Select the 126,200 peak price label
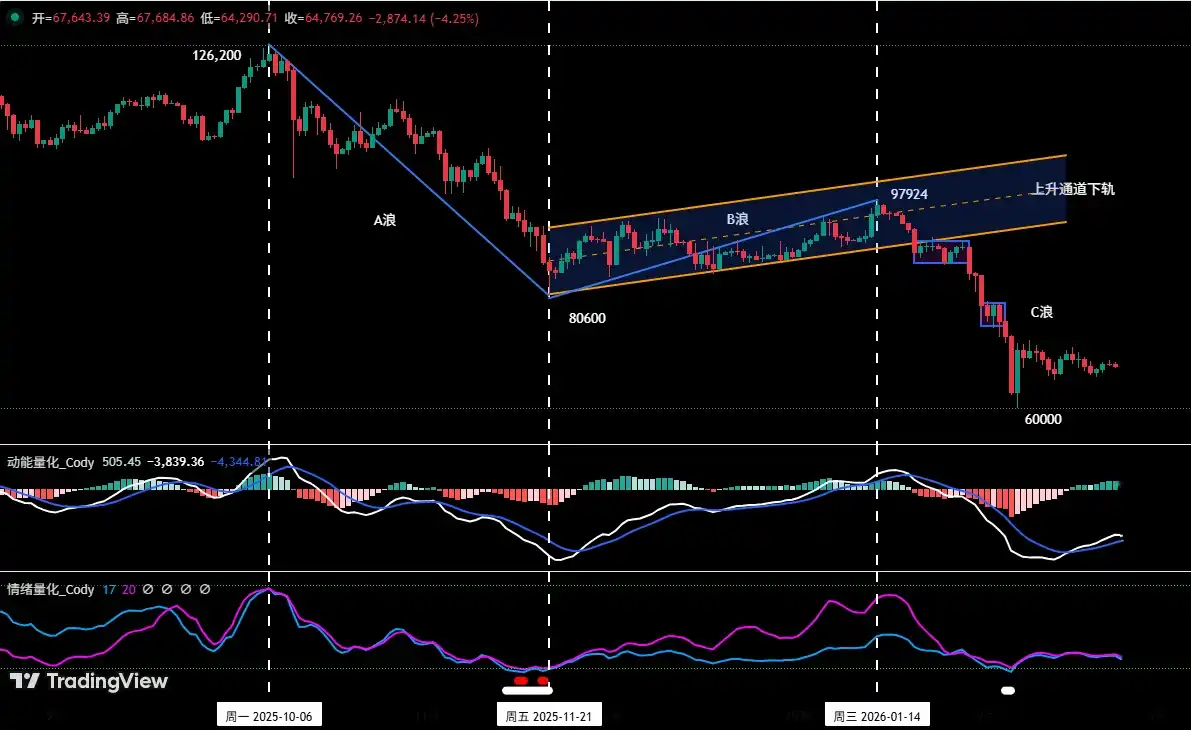Image resolution: width=1191 pixels, height=730 pixels. [217, 56]
